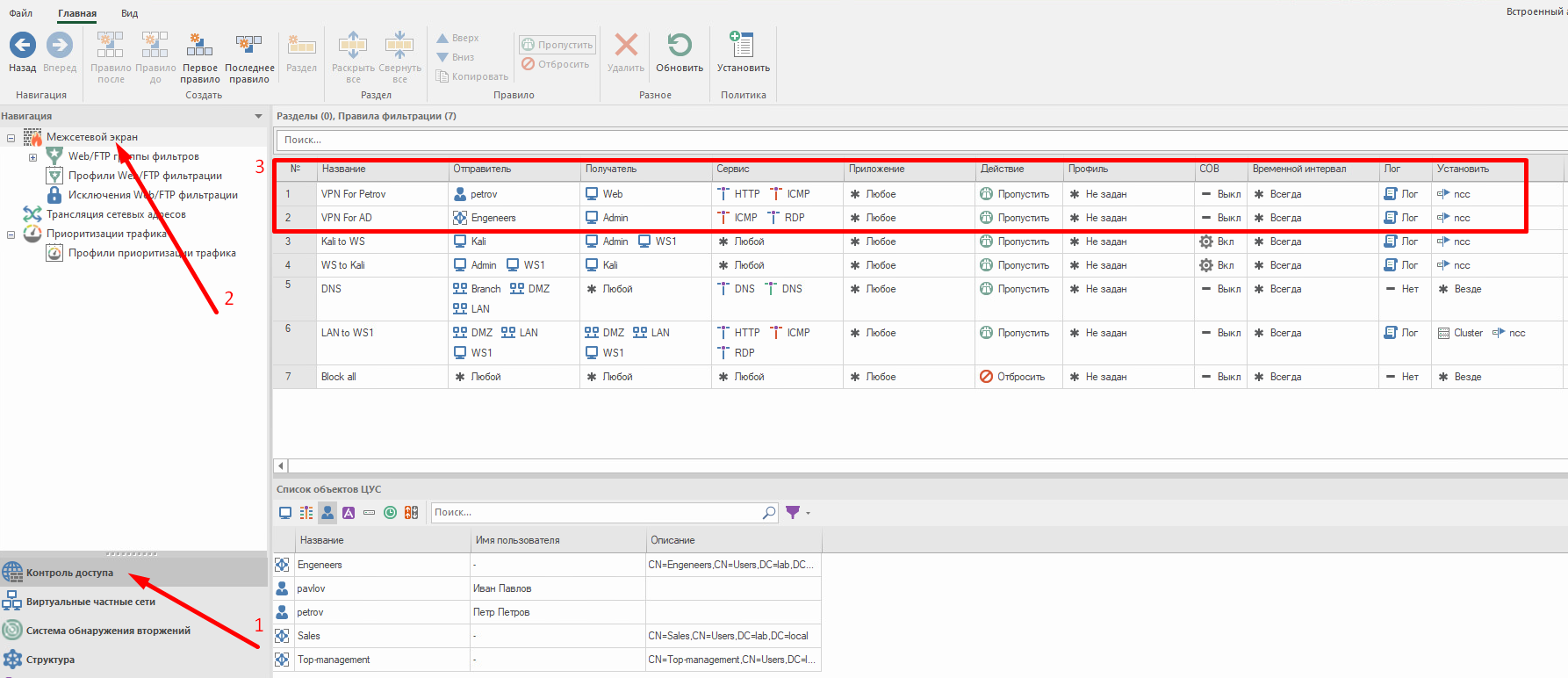
Task: Click the magnifier icon in the ЦУС search field
Action: (769, 512)
